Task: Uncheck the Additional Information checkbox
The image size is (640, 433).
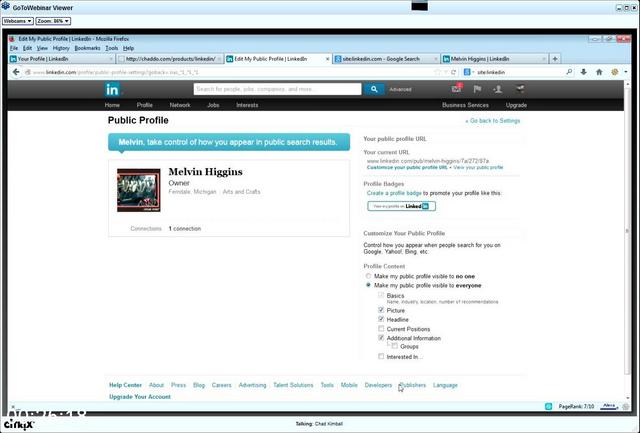Action: 381,338
